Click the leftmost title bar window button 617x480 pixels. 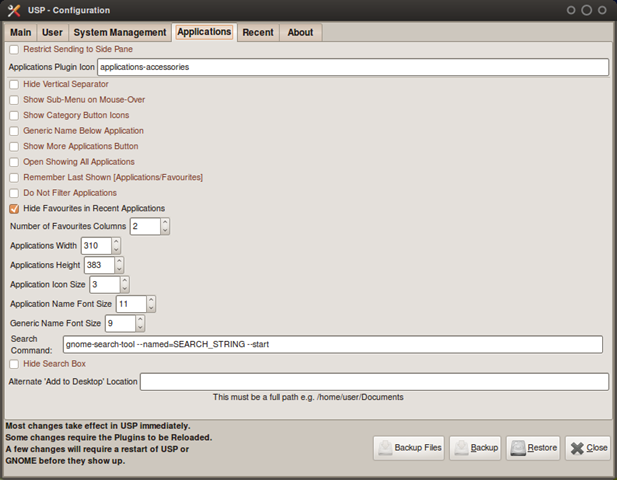571,10
